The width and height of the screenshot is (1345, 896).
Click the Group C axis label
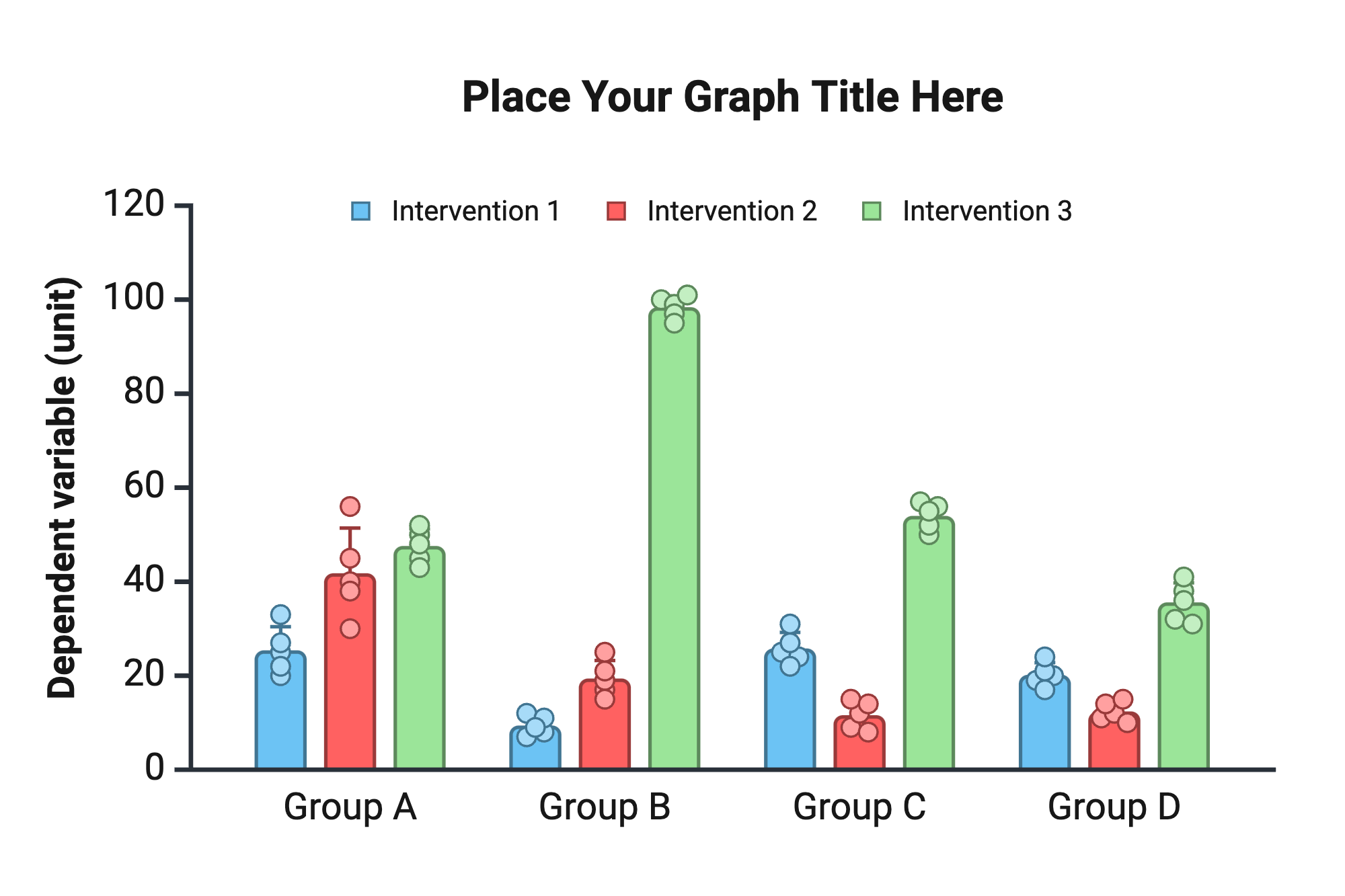point(859,807)
